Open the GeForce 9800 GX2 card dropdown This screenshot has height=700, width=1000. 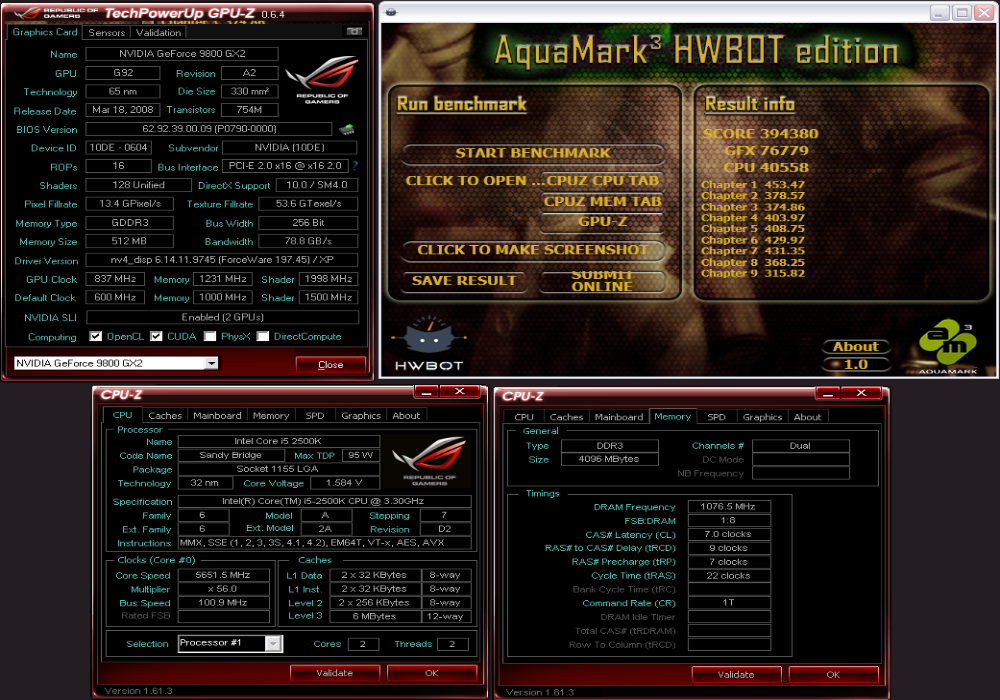tap(211, 363)
